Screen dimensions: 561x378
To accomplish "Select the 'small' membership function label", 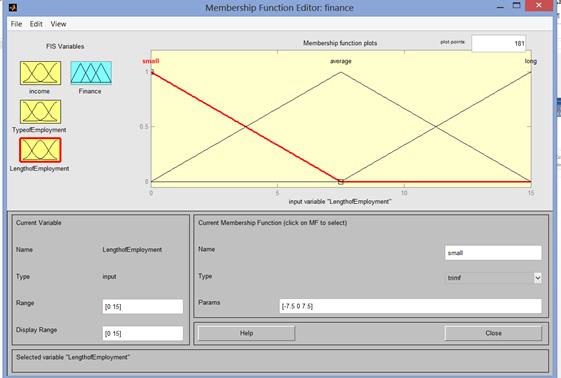I will pyautogui.click(x=151, y=61).
